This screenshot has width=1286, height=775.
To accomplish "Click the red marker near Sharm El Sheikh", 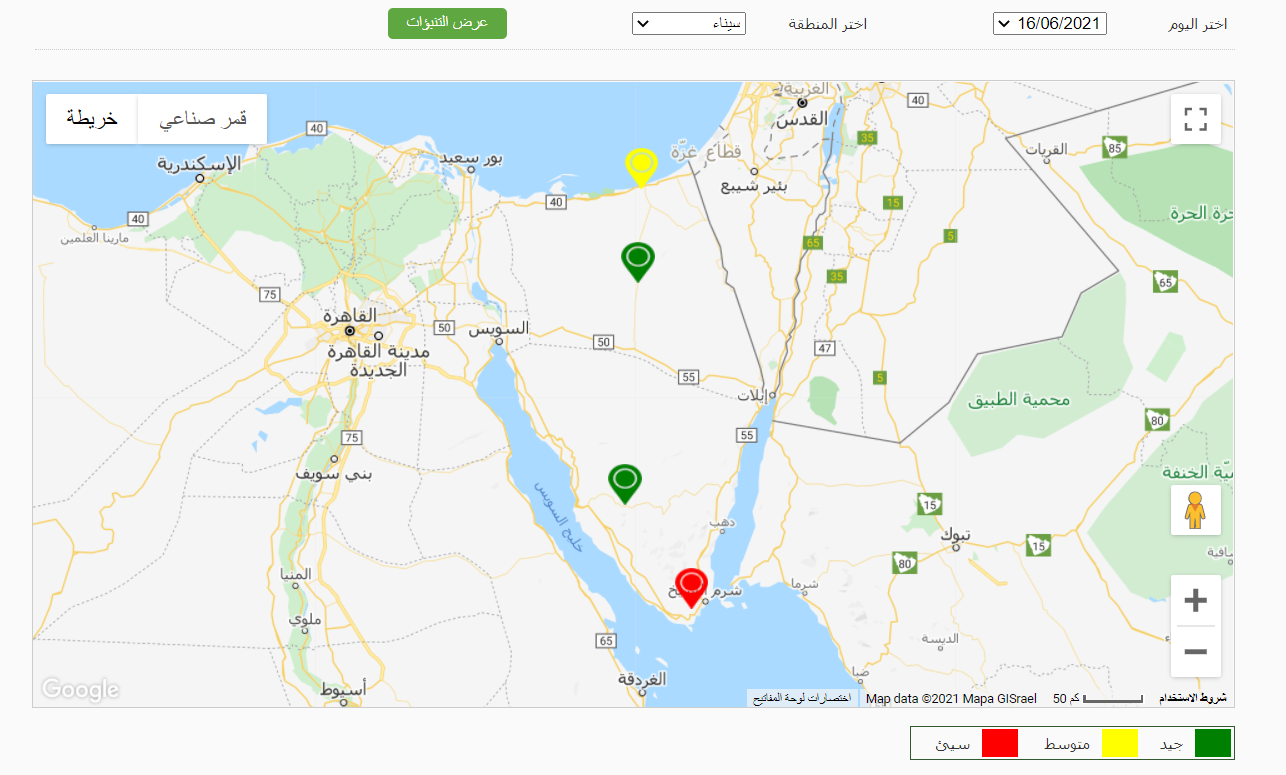I will [691, 584].
